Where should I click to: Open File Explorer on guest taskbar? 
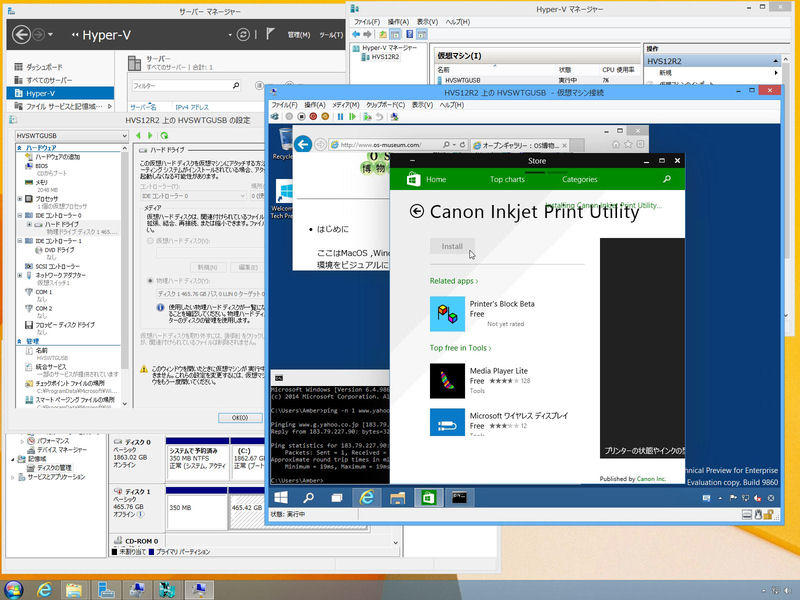tap(397, 497)
